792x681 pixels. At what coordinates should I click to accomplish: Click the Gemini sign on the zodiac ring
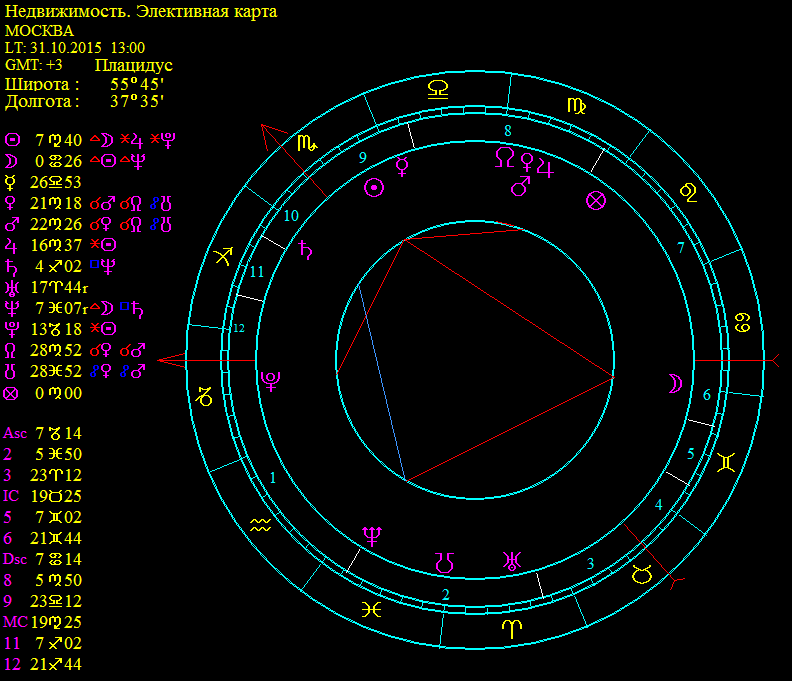click(x=726, y=462)
